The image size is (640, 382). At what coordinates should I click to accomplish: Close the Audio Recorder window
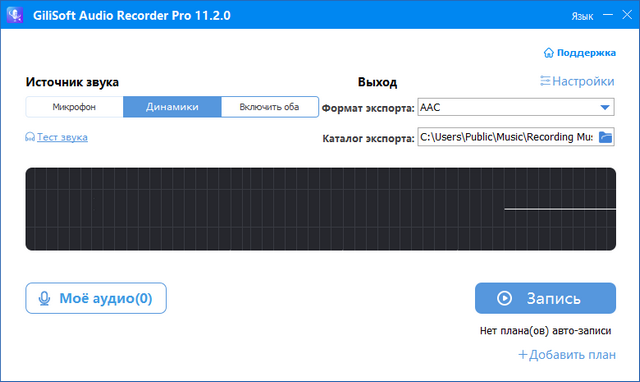point(627,15)
